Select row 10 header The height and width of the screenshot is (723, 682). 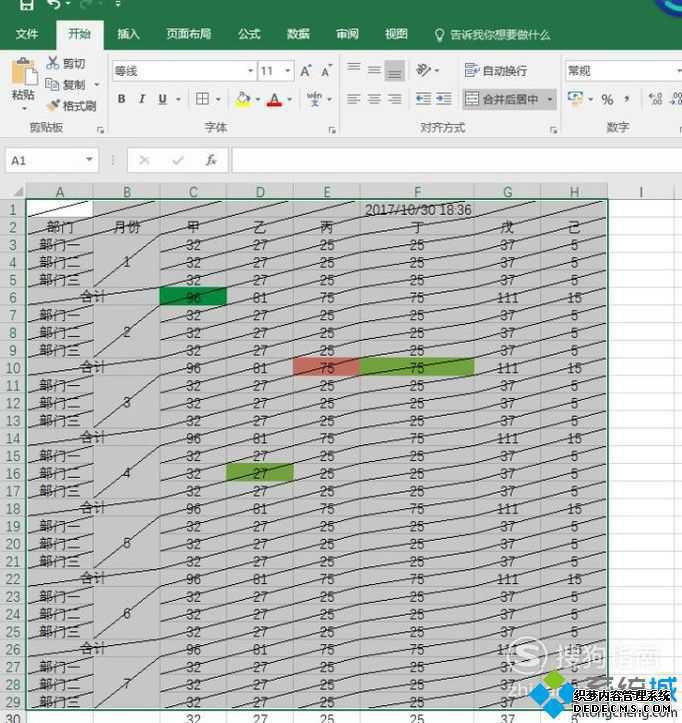click(13, 368)
